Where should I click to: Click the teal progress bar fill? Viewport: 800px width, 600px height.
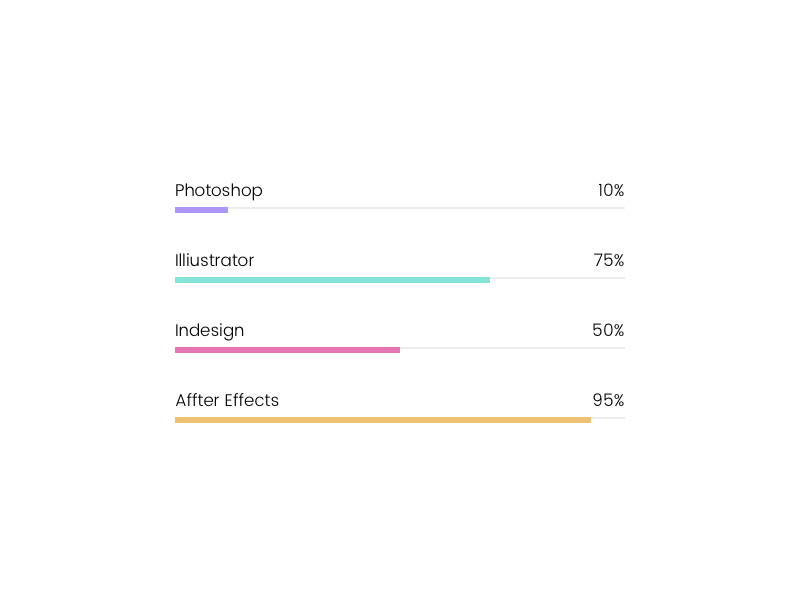coord(332,280)
